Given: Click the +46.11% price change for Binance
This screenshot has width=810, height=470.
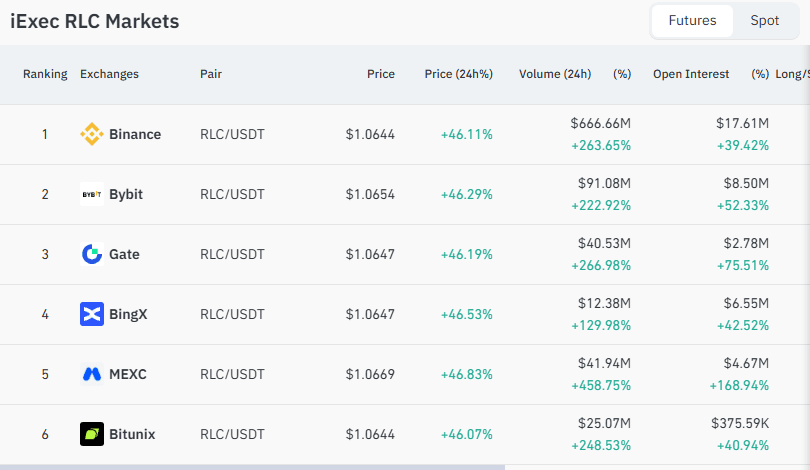Looking at the screenshot, I should pyautogui.click(x=466, y=134).
